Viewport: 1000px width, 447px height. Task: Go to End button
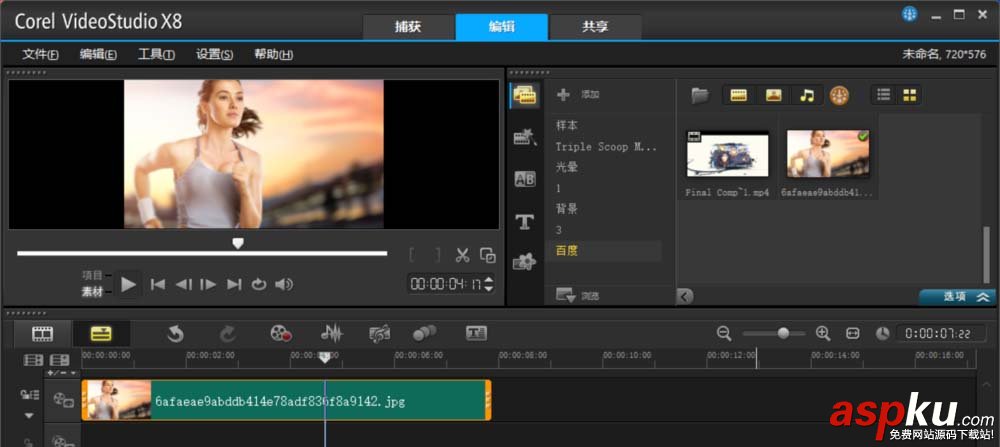pos(234,284)
